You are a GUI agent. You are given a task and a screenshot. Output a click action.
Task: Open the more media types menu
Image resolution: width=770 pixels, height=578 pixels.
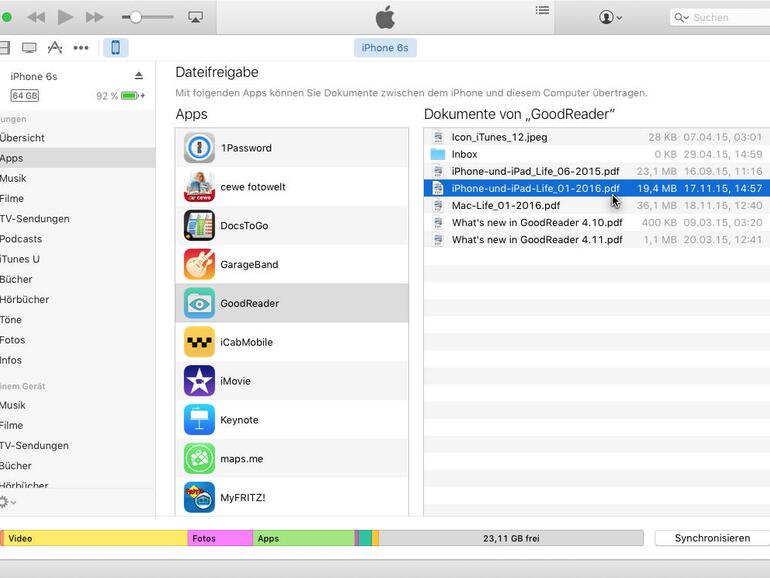81,48
